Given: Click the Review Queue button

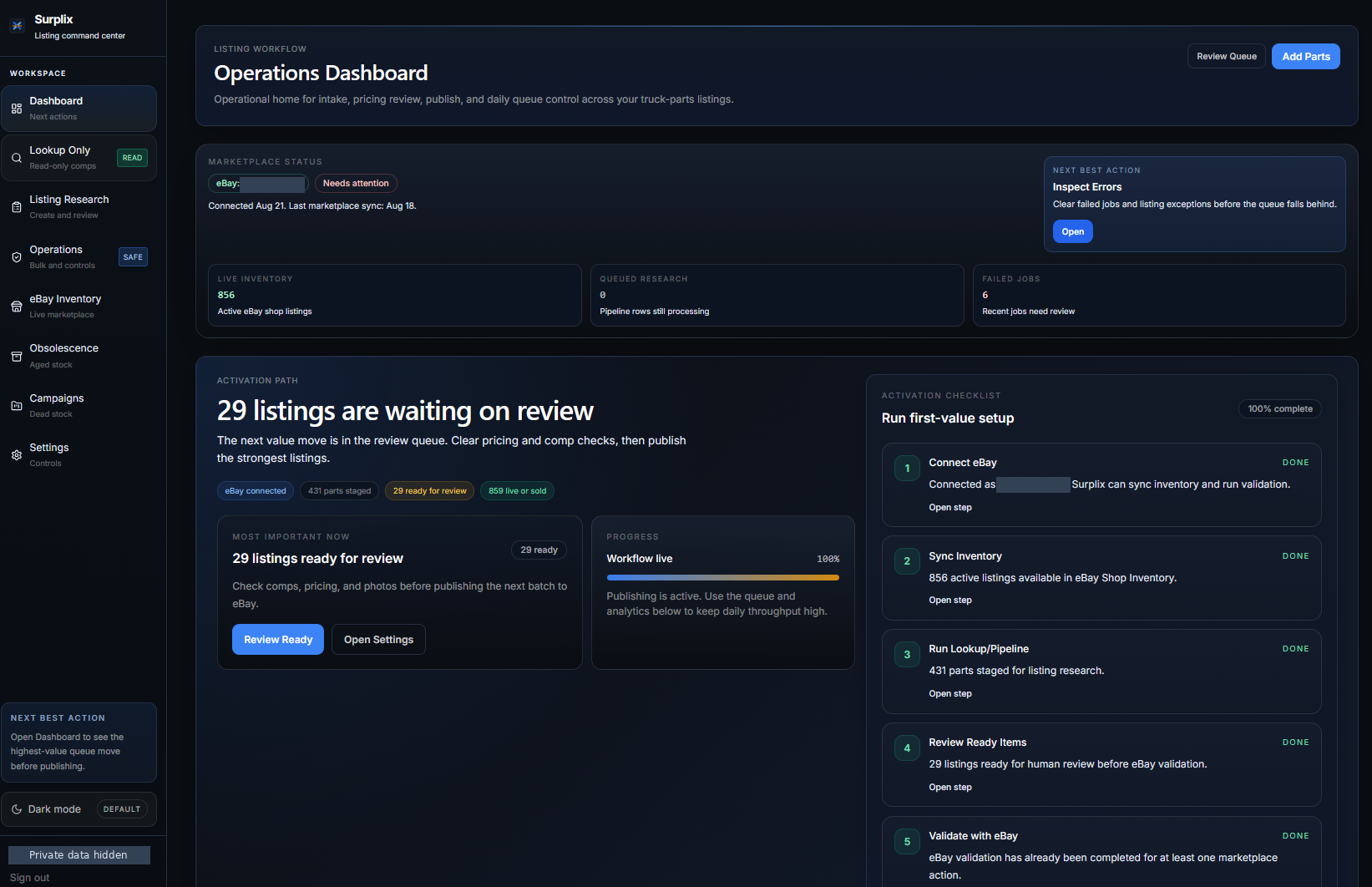Looking at the screenshot, I should click(x=1227, y=57).
